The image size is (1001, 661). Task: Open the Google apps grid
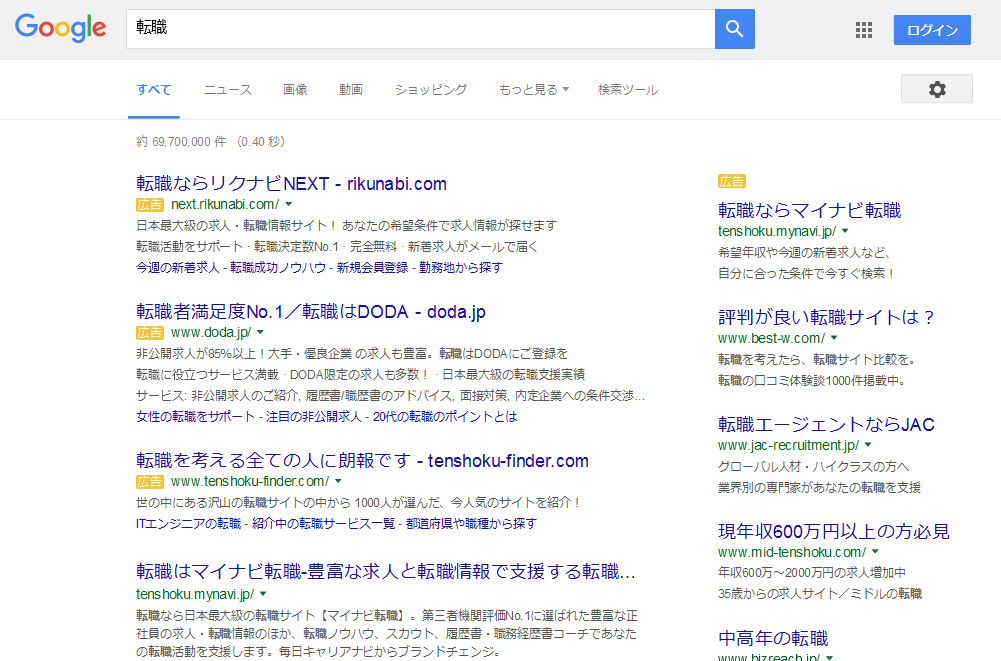tap(864, 30)
